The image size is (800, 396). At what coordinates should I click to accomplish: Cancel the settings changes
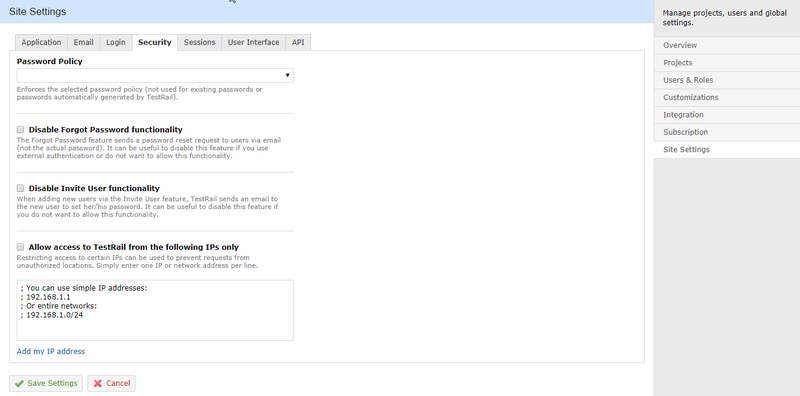coord(111,383)
